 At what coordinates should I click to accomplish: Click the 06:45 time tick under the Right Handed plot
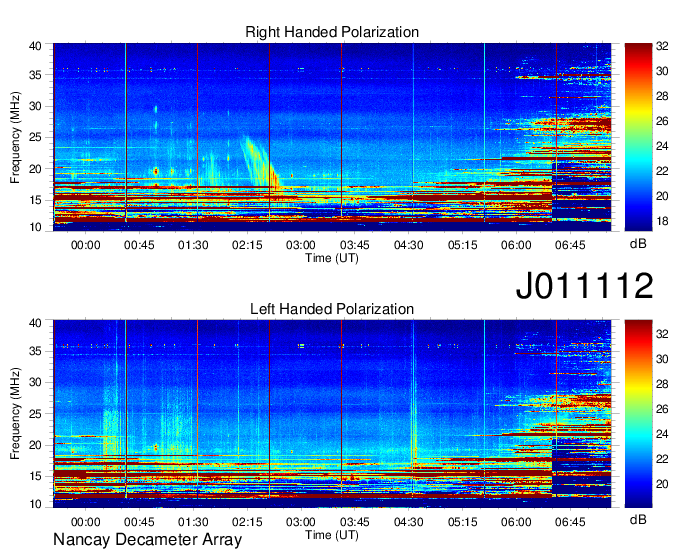tap(570, 245)
